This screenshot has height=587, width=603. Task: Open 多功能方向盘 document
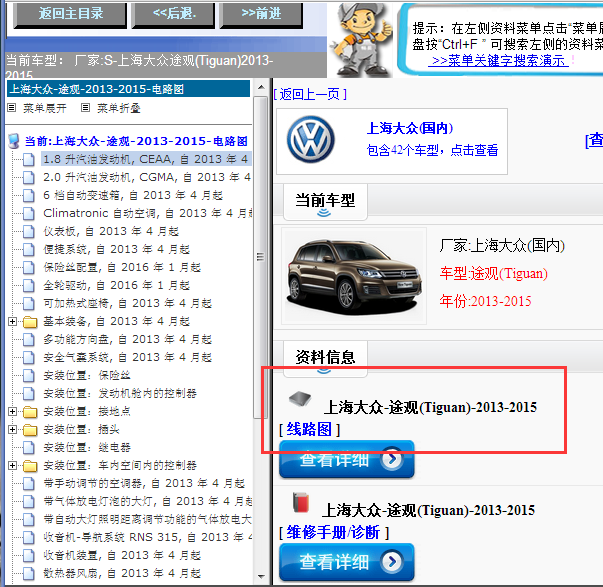point(127,339)
